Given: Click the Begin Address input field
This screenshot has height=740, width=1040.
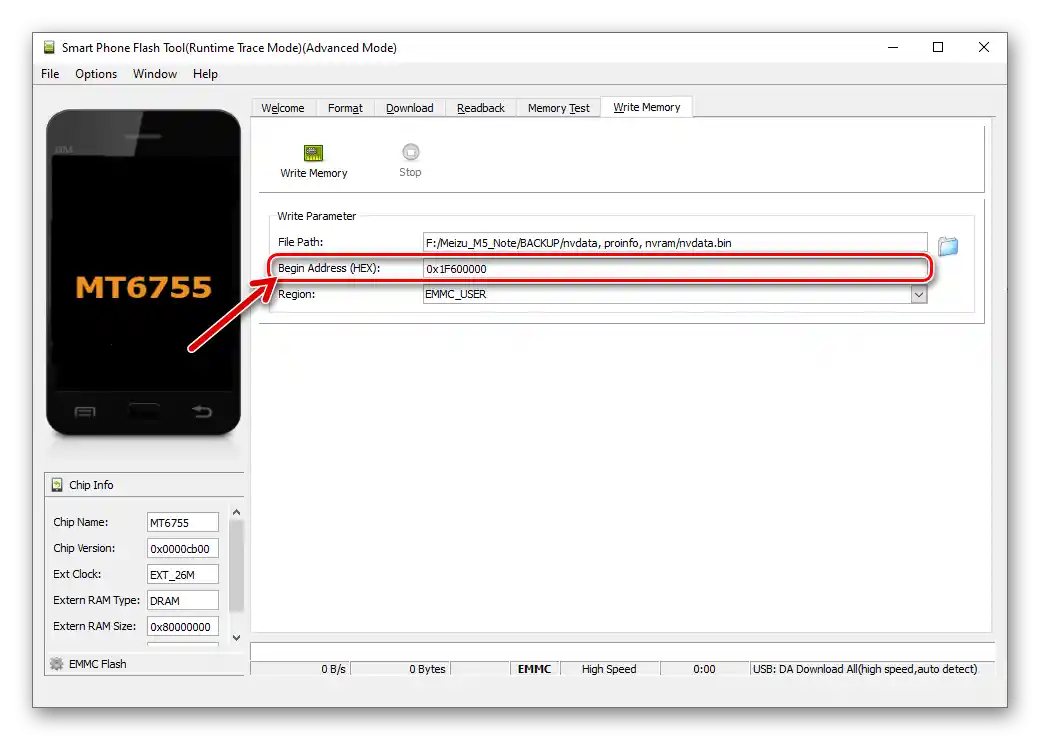Looking at the screenshot, I should tap(670, 268).
